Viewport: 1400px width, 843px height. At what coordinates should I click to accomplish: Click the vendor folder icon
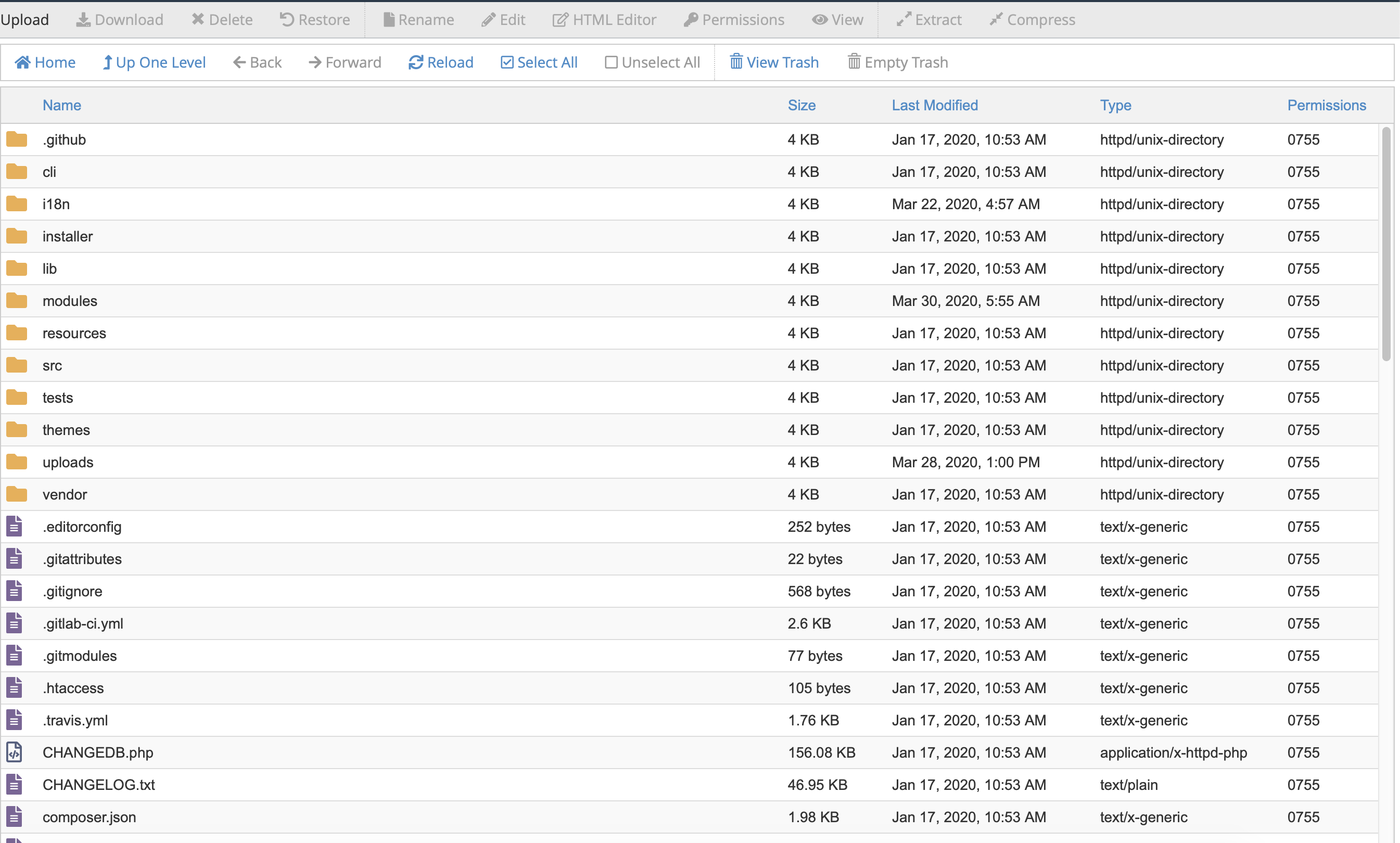click(17, 494)
